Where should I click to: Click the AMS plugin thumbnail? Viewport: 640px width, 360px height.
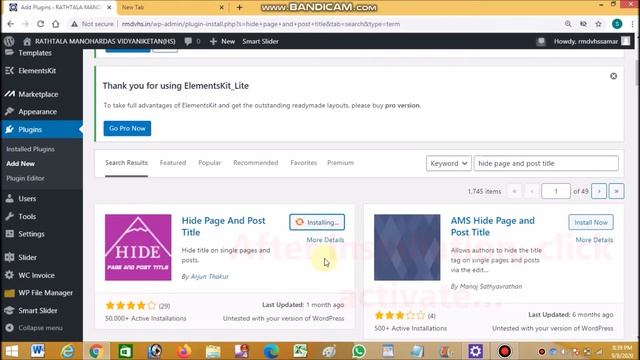pyautogui.click(x=407, y=247)
